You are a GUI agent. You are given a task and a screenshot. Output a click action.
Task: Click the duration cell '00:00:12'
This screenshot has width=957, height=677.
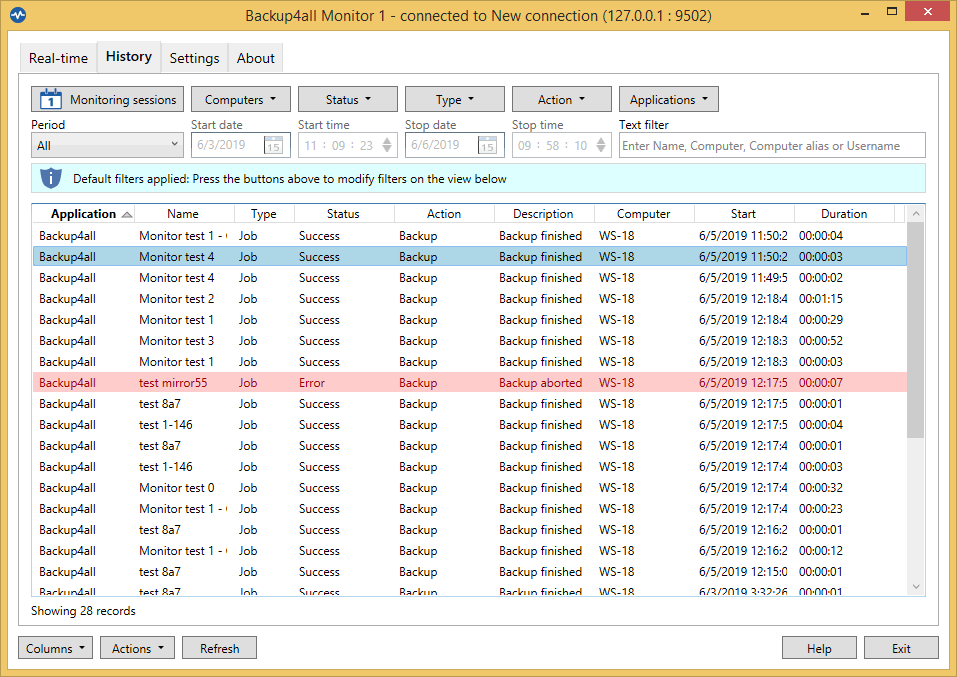point(821,551)
